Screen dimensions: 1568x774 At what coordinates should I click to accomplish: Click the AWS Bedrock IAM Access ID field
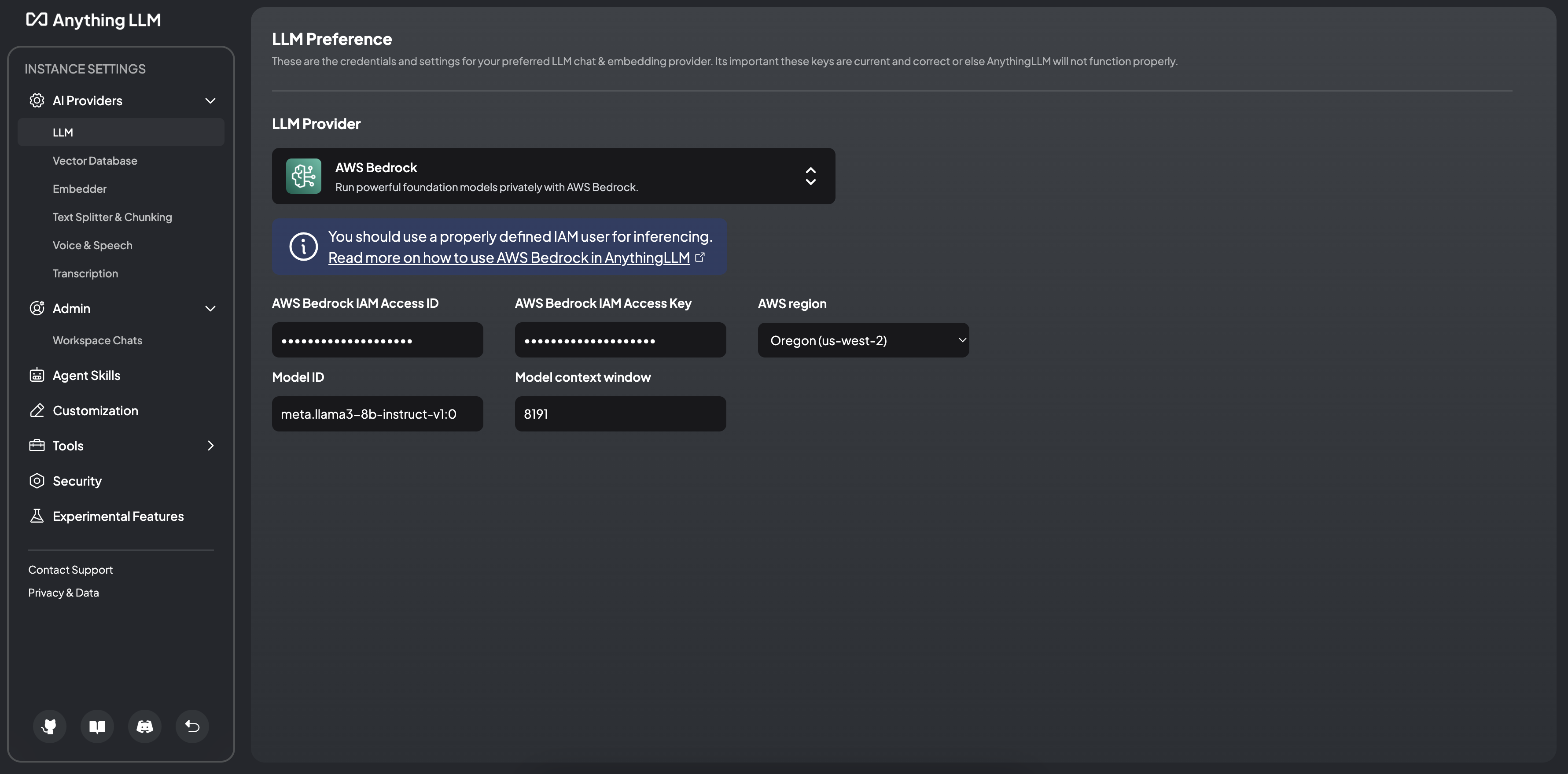point(377,340)
